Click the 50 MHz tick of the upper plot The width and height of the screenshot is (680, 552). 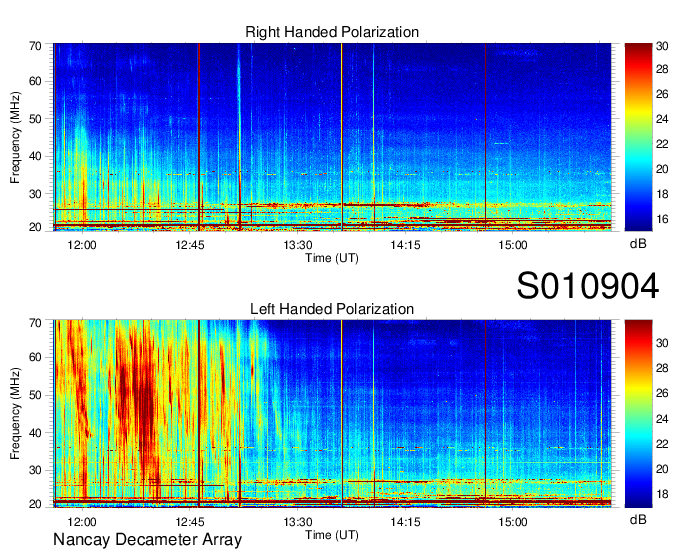35,119
